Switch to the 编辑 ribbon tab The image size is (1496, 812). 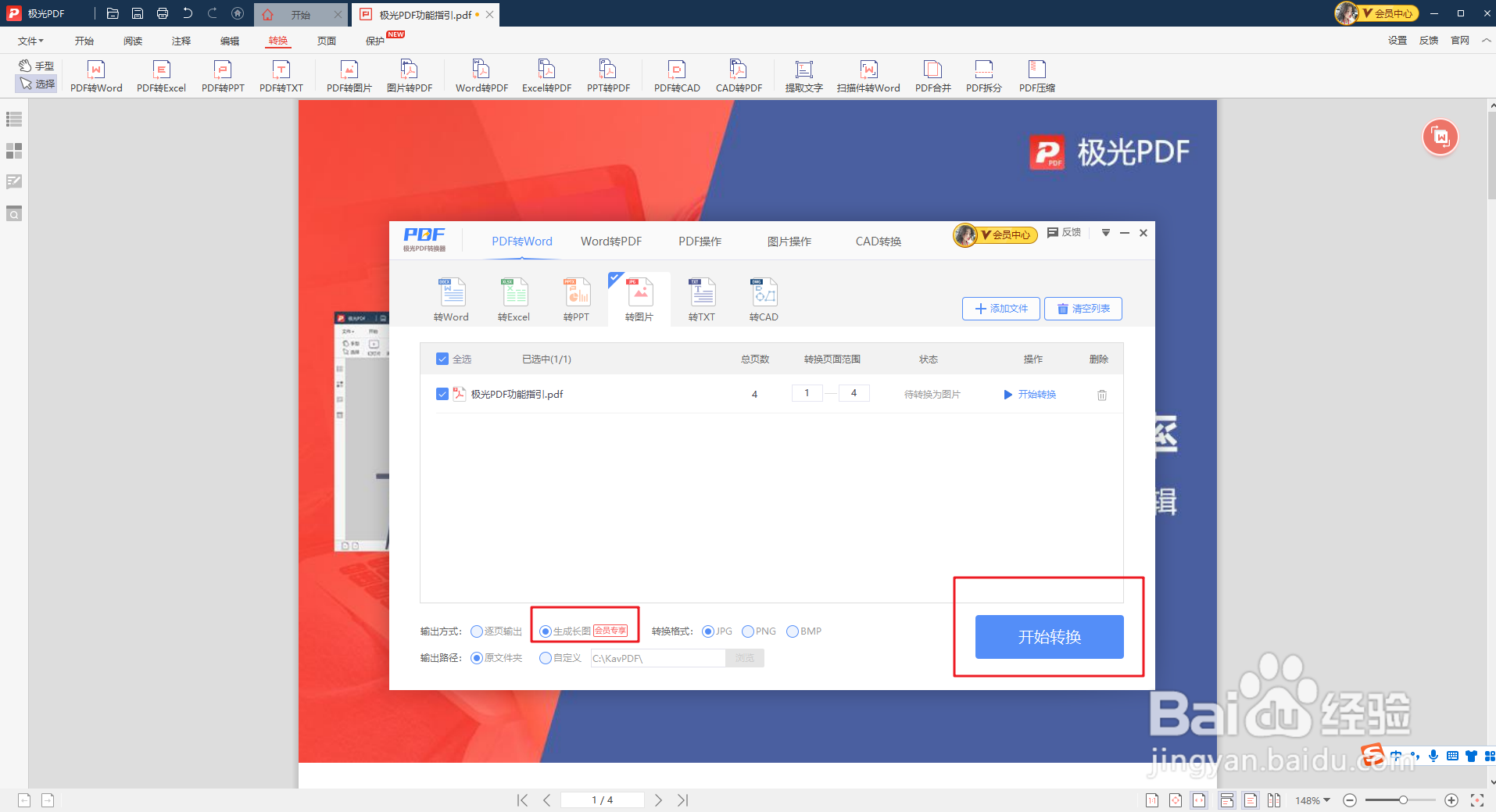coord(230,41)
